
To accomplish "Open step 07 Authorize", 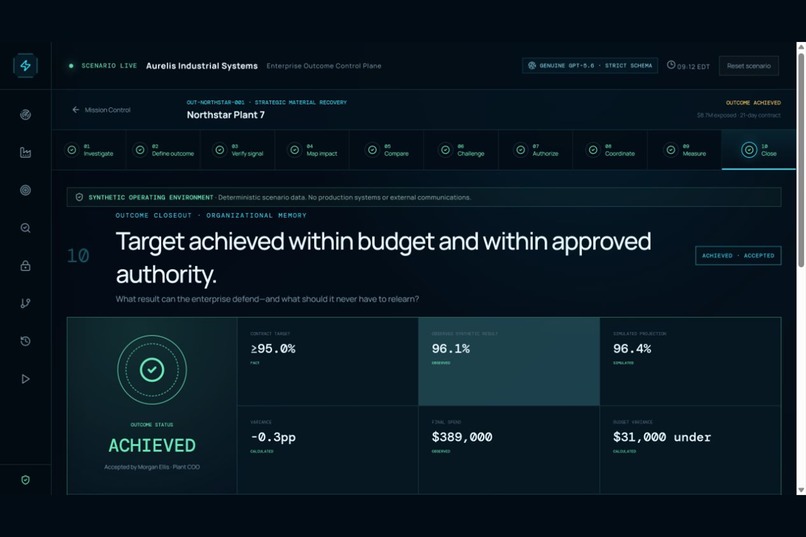I will click(x=536, y=150).
